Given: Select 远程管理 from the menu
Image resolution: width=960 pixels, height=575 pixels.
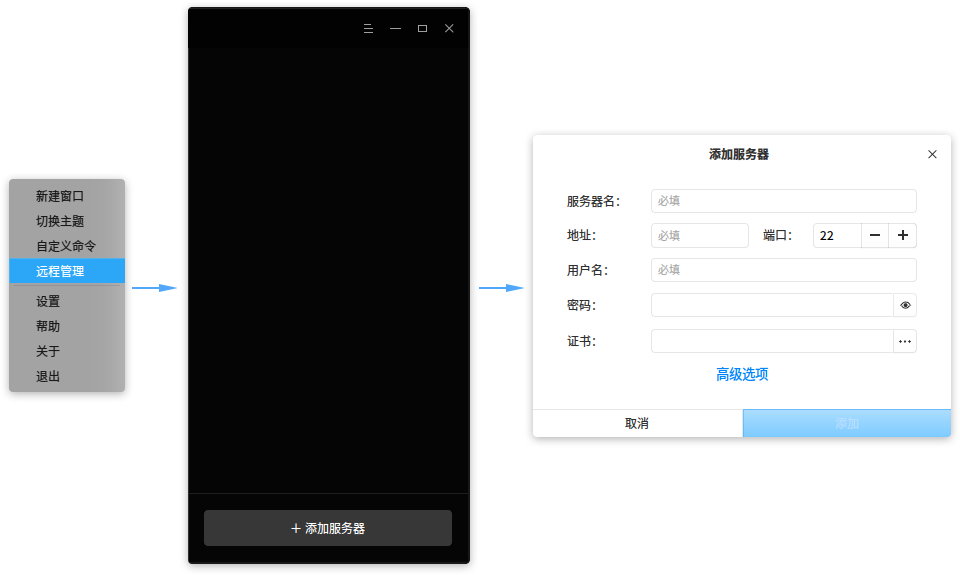Looking at the screenshot, I should [x=66, y=271].
